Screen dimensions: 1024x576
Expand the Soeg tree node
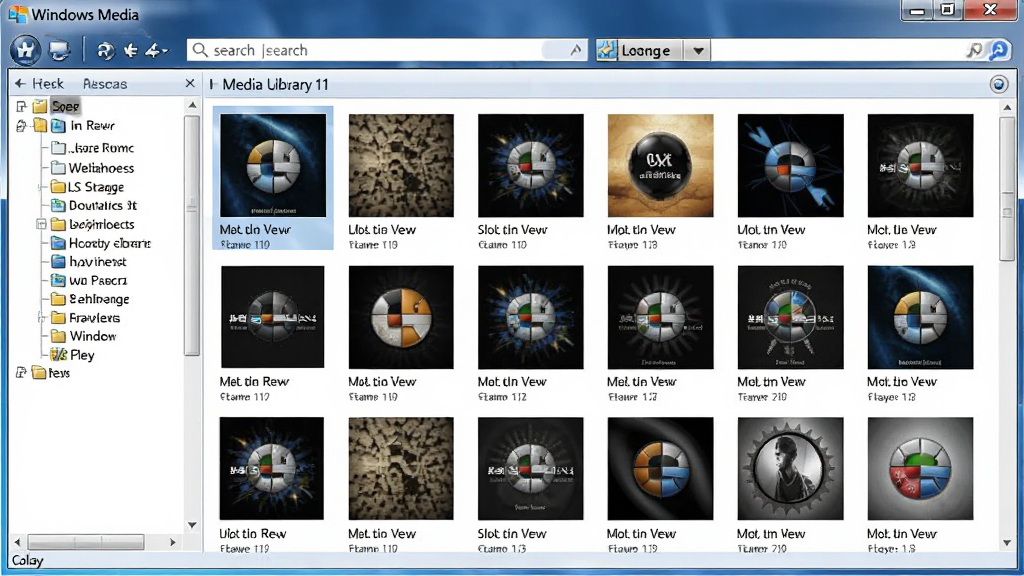pos(22,106)
